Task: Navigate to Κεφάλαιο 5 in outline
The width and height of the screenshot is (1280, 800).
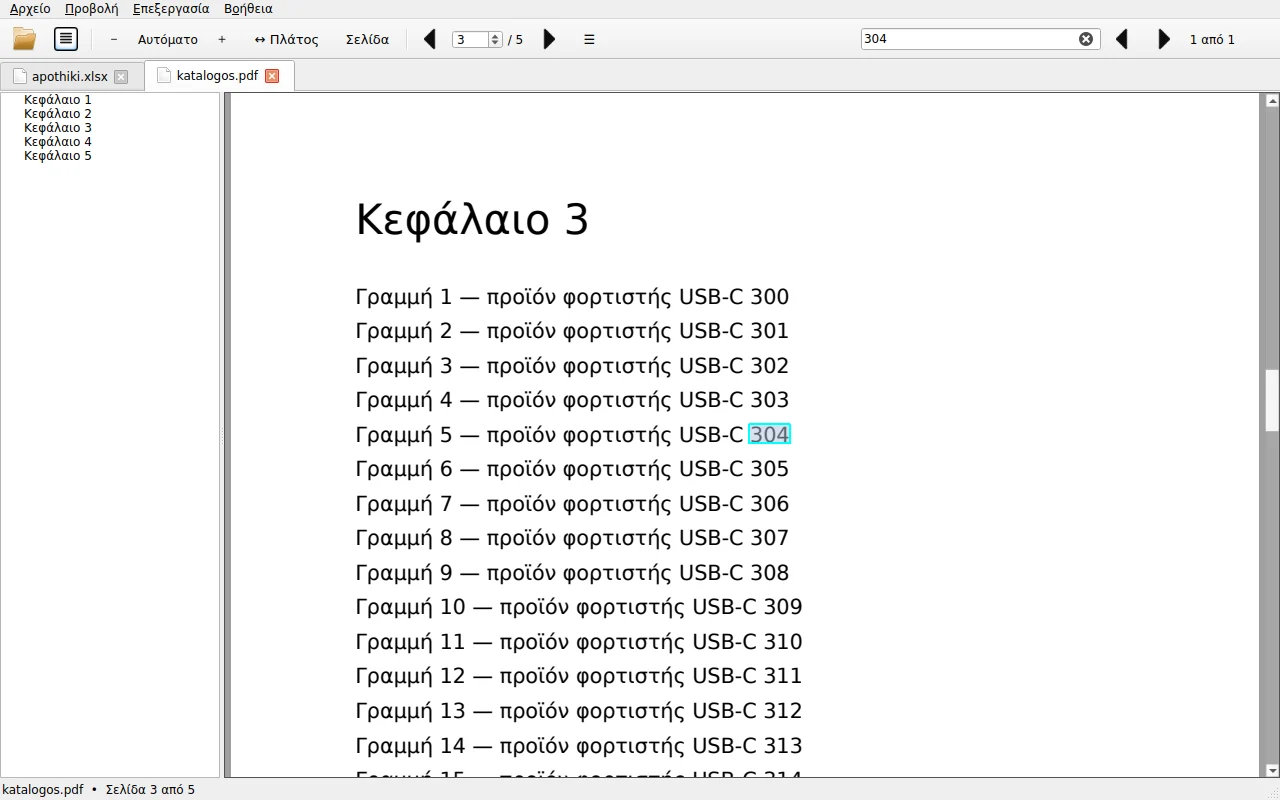Action: click(58, 156)
